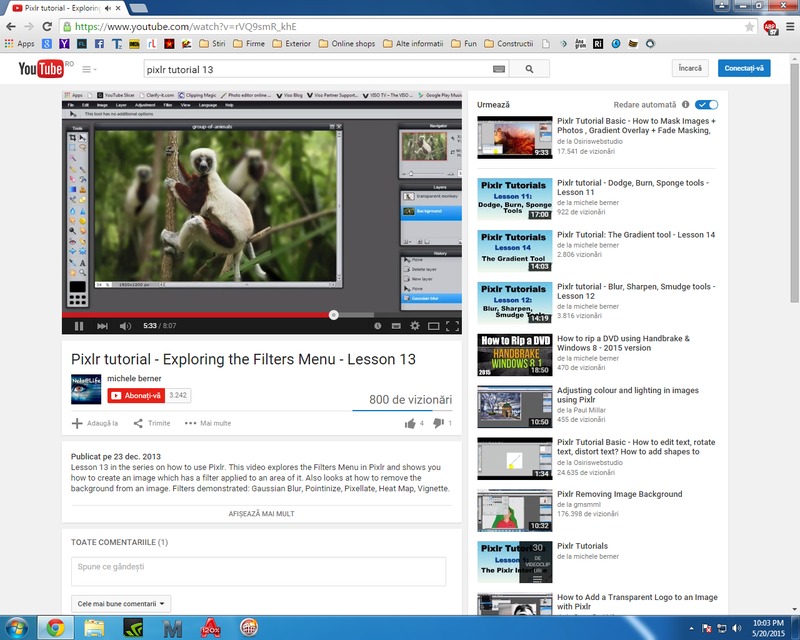Seek using the video progress bar handle
This screenshot has height=640, width=800.
pos(334,315)
